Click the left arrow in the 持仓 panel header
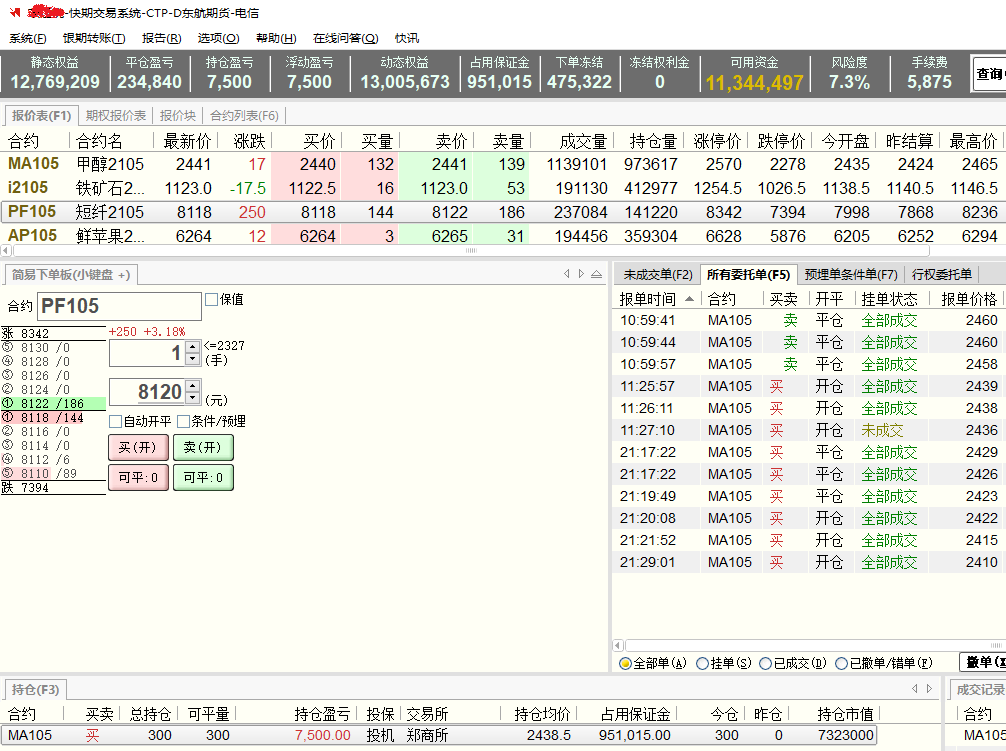The image size is (1006, 751). pos(915,689)
